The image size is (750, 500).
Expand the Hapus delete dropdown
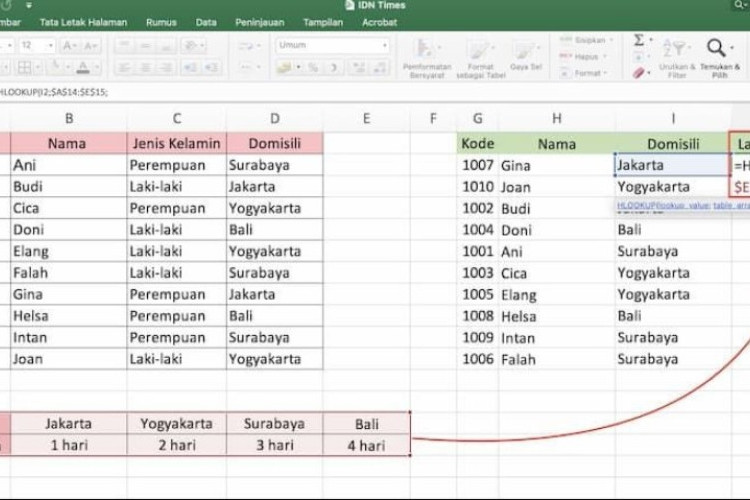tap(605, 57)
